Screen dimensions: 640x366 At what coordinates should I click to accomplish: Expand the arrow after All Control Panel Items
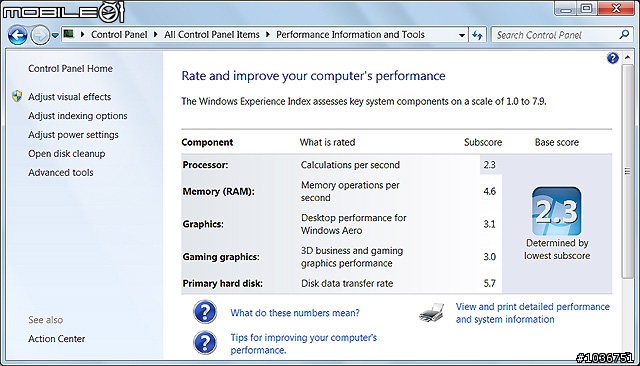click(268, 35)
